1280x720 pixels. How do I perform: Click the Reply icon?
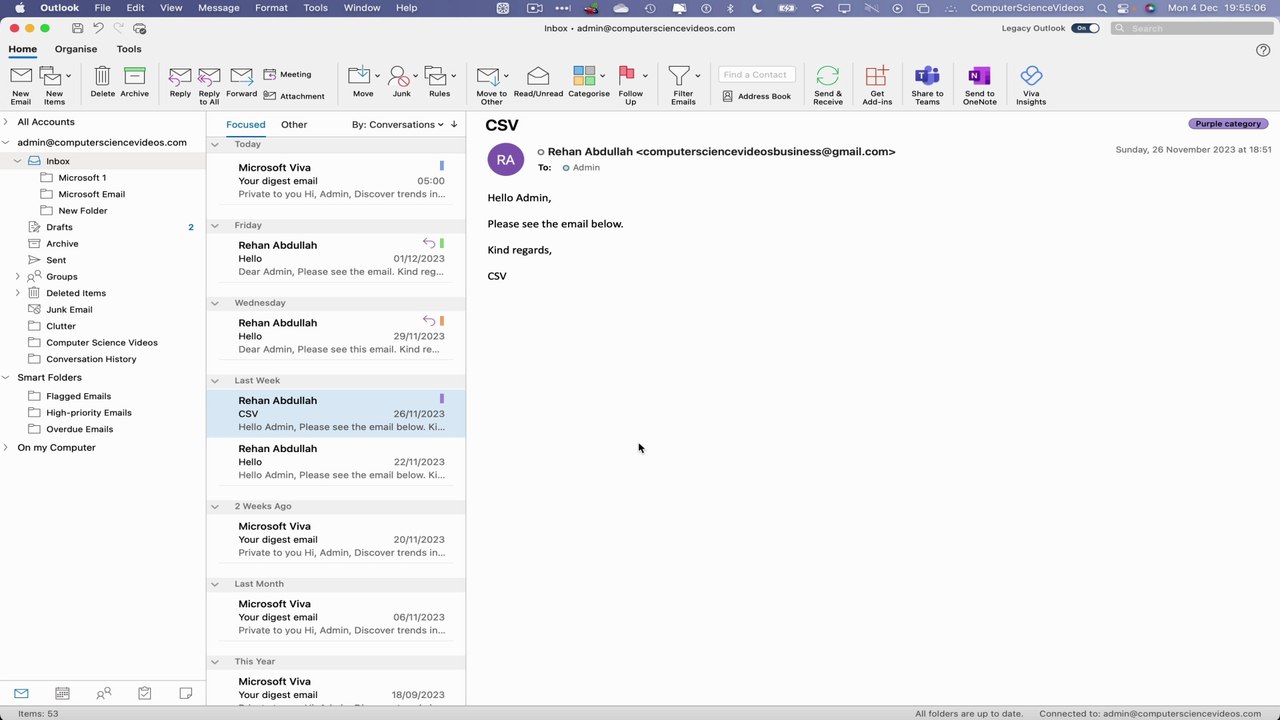click(x=180, y=77)
